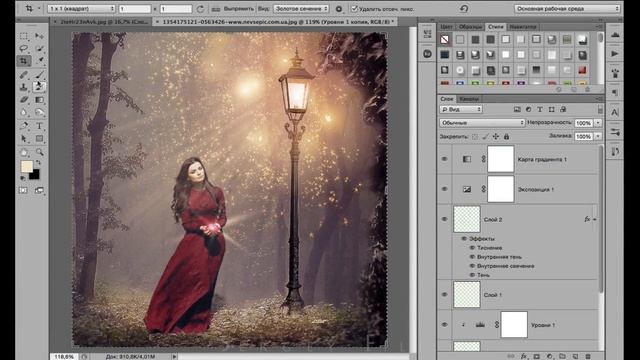The image size is (640, 360).
Task: Open the background color picker
Action: pos(36,176)
